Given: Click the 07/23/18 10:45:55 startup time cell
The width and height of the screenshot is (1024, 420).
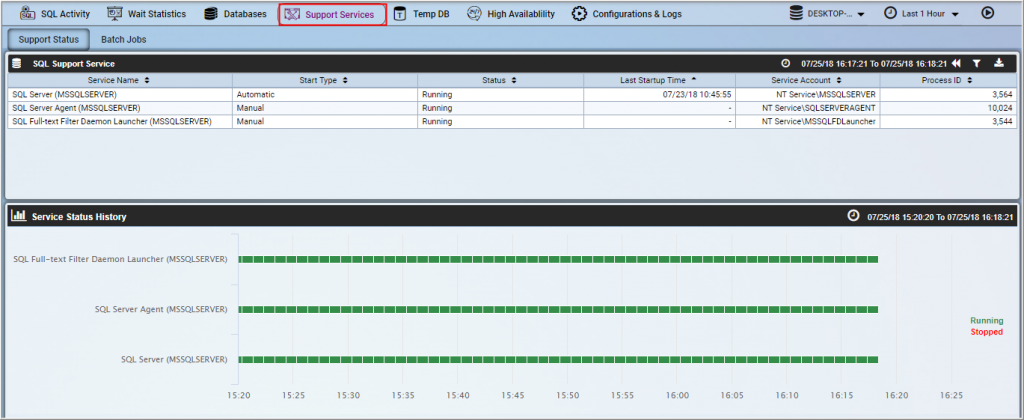Looking at the screenshot, I should 658,95.
